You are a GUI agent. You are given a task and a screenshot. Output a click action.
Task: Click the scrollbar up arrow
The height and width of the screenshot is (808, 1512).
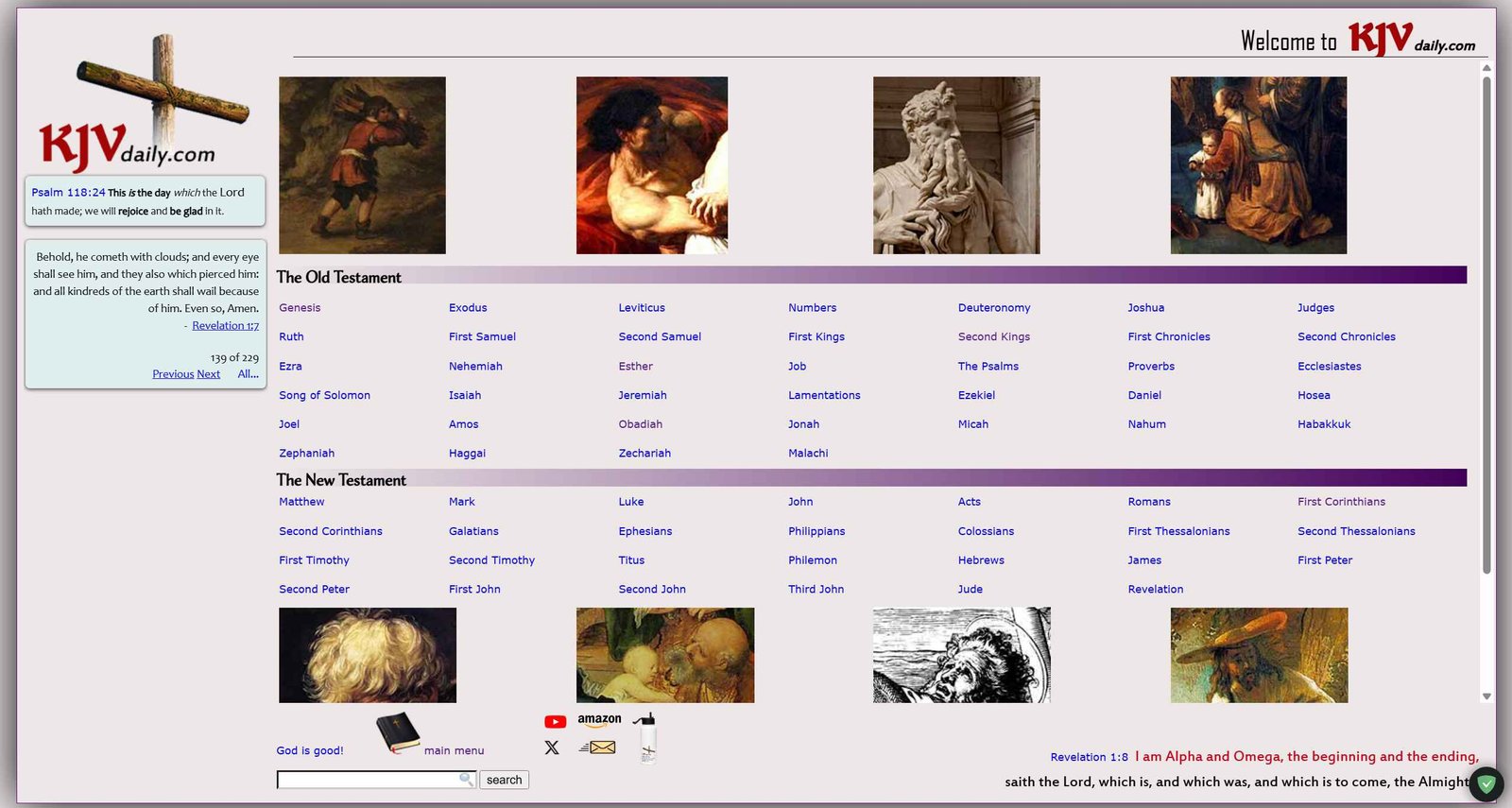point(1486,68)
